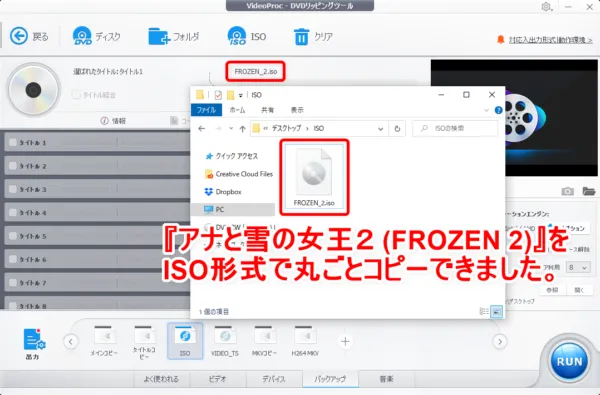Switch to the 音楽 tab

pyautogui.click(x=386, y=379)
